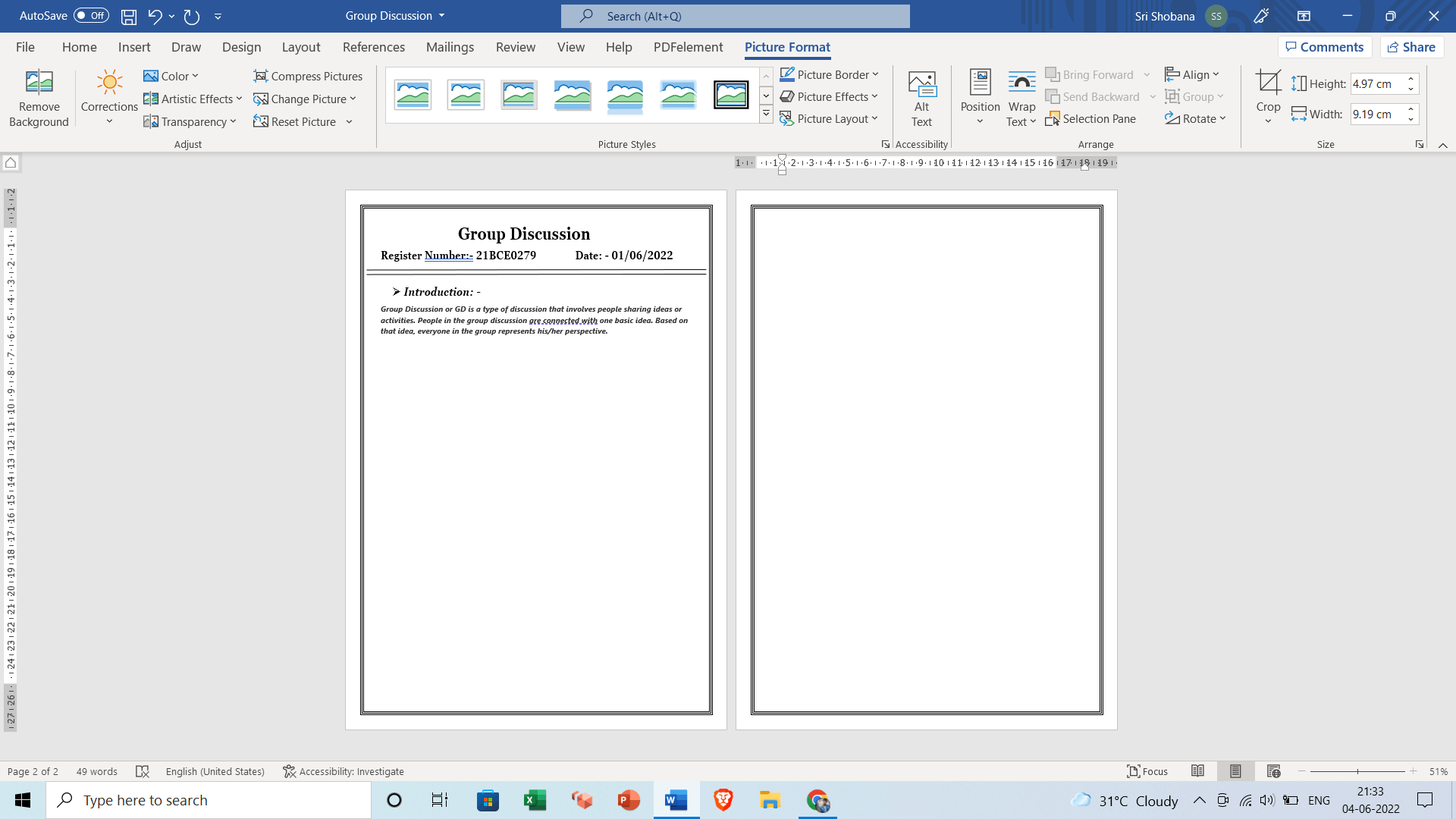Open the Position options icon
1456x819 pixels.
point(980,83)
